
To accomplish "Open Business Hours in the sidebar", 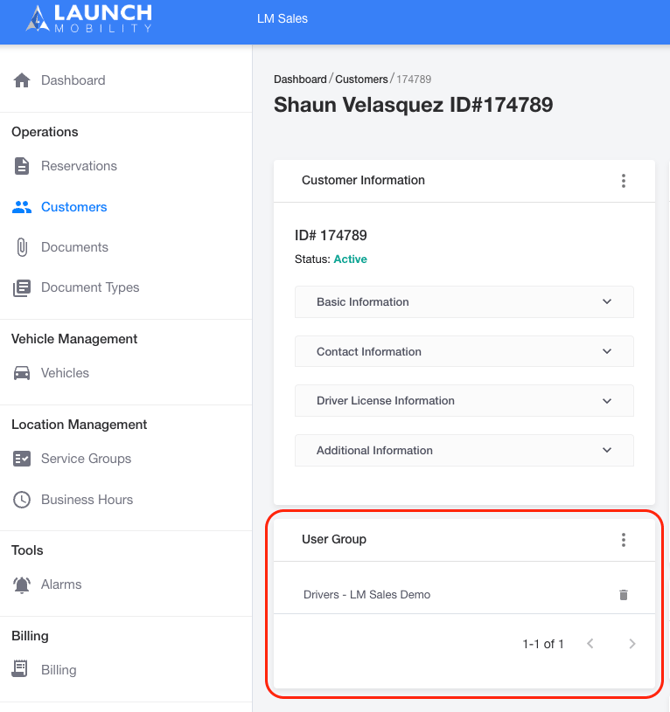I will pyautogui.click(x=86, y=500).
